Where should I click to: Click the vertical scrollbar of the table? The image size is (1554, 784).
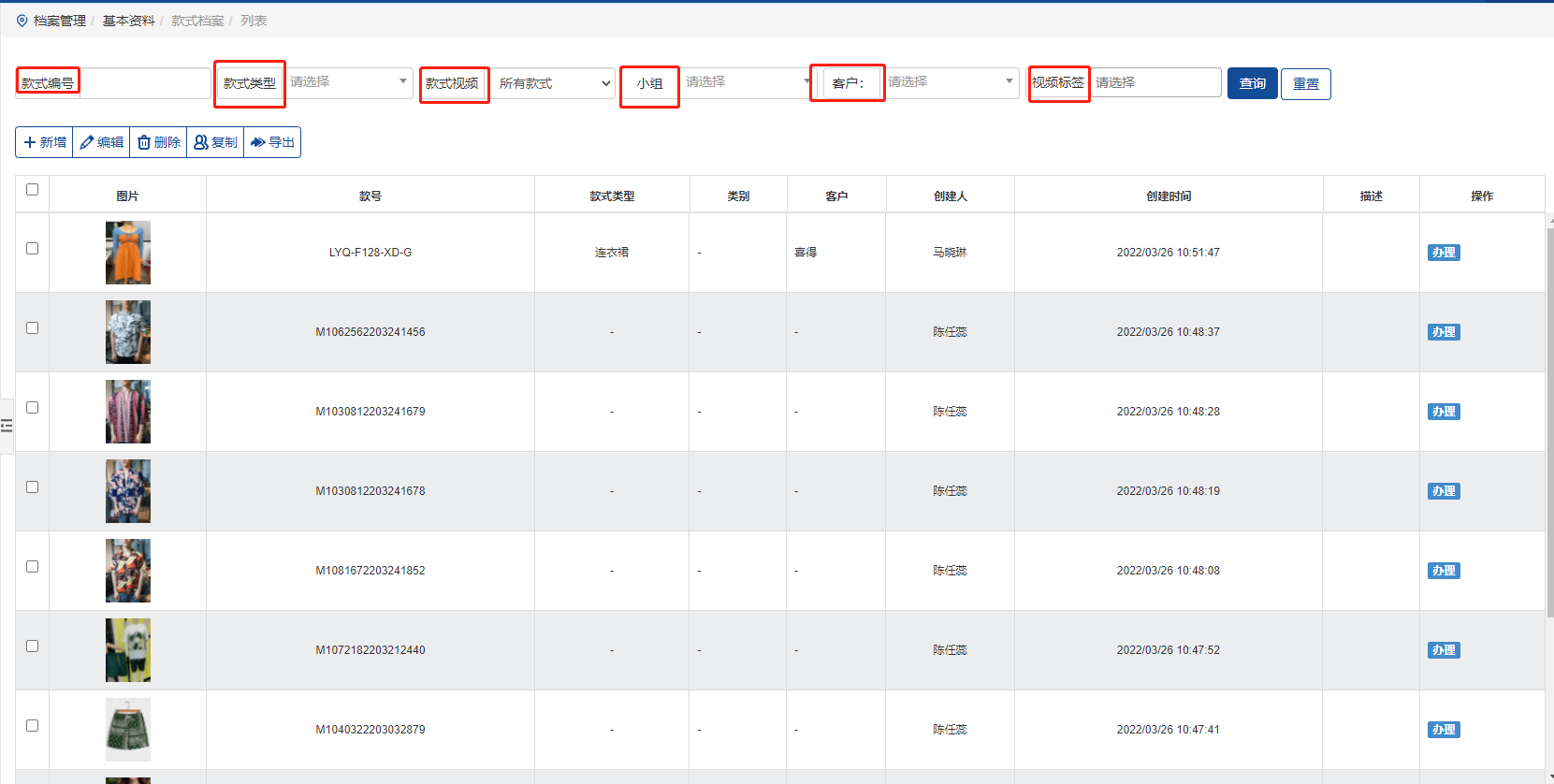tap(1549, 421)
